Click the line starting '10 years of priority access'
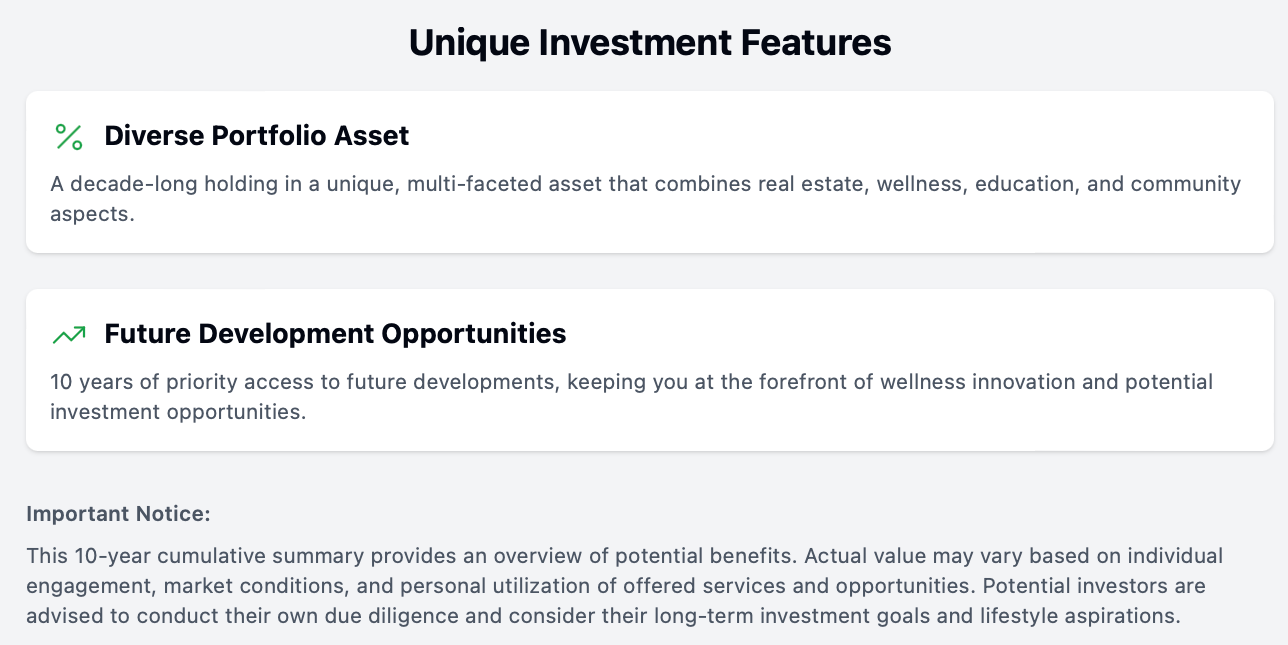The width and height of the screenshot is (1288, 645). [632, 382]
